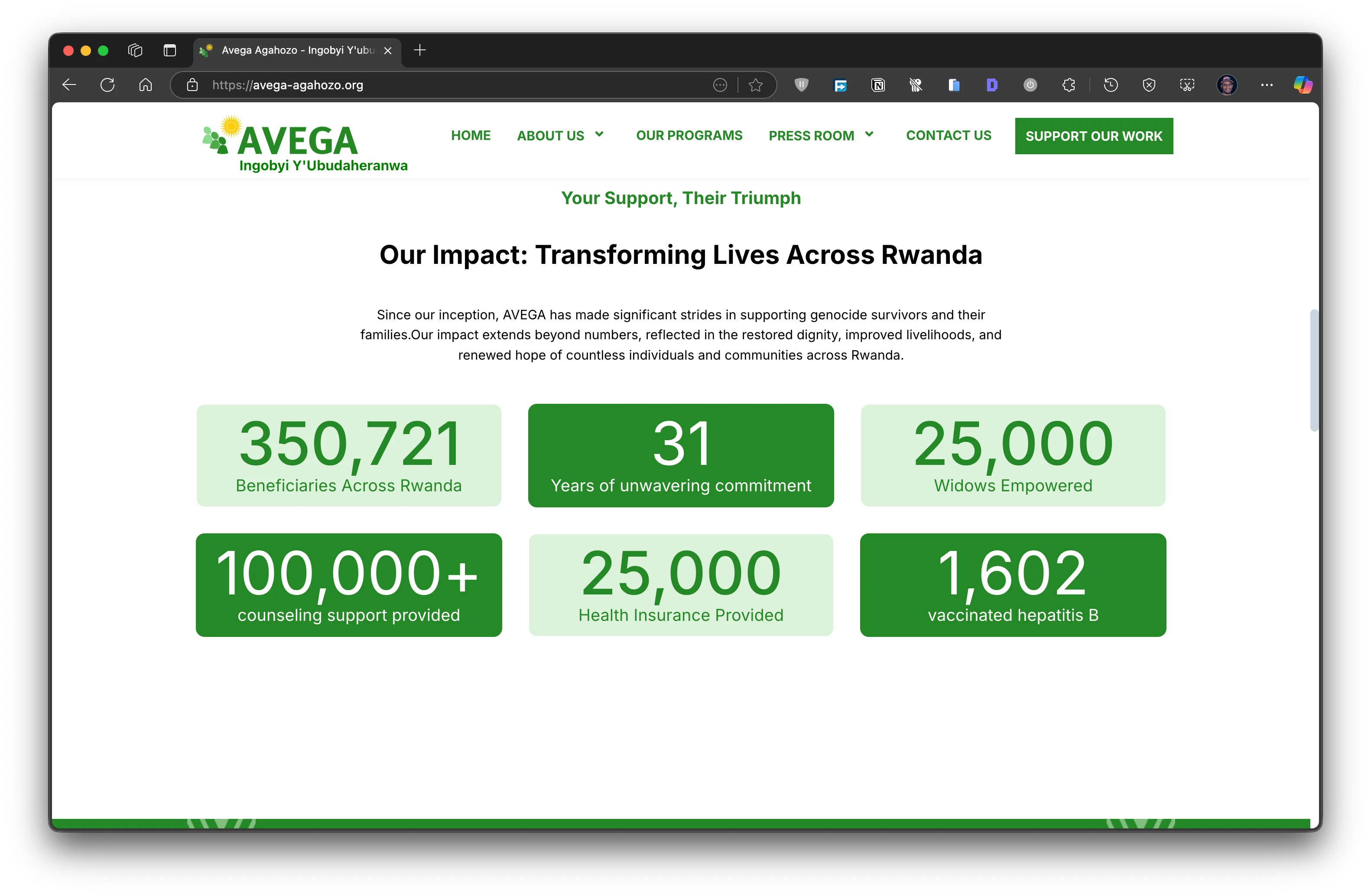Reload the current page

pos(108,84)
